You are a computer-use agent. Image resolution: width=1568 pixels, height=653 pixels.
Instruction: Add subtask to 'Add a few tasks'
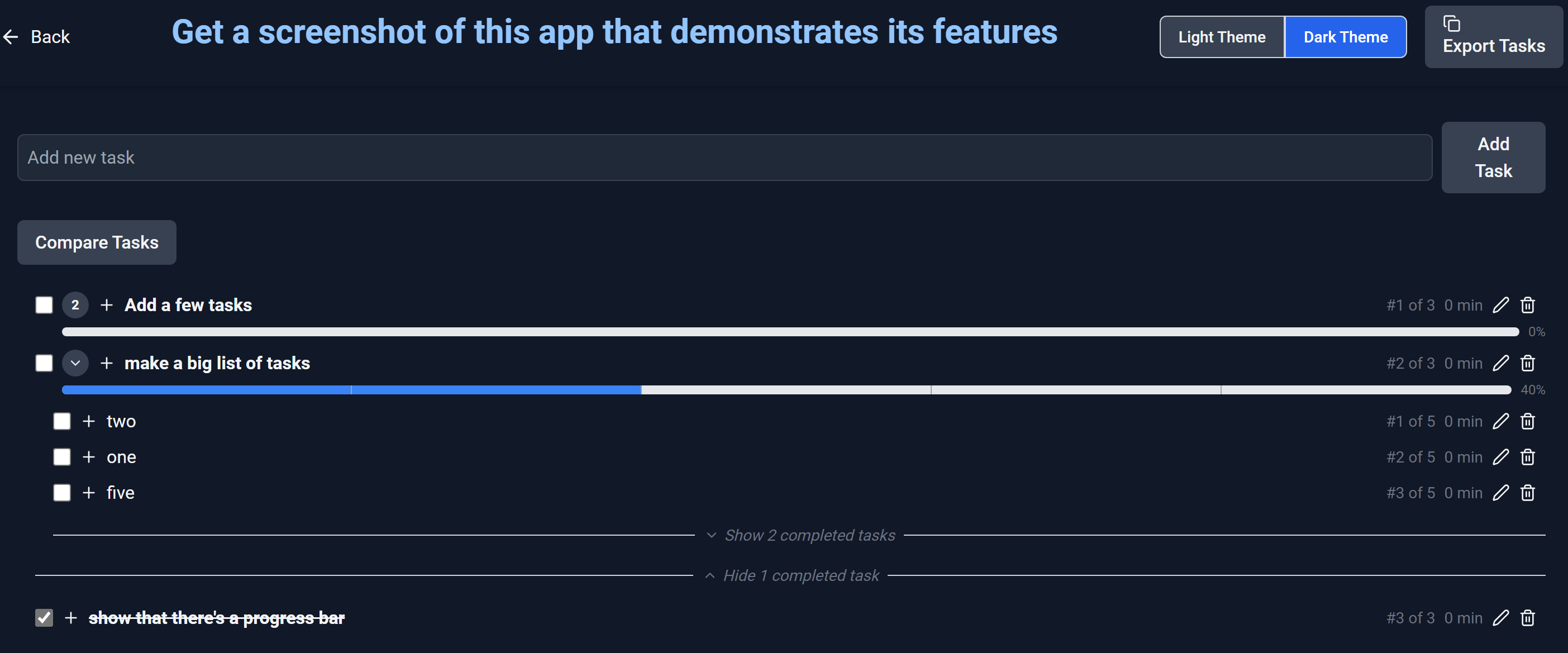point(107,305)
